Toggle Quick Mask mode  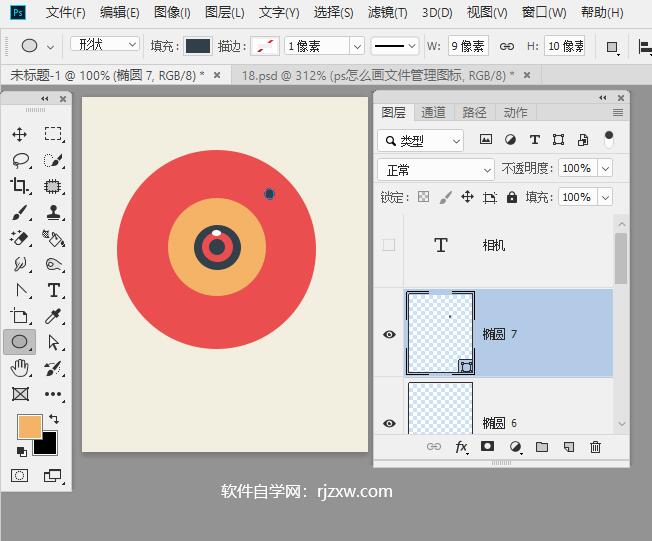pos(19,475)
